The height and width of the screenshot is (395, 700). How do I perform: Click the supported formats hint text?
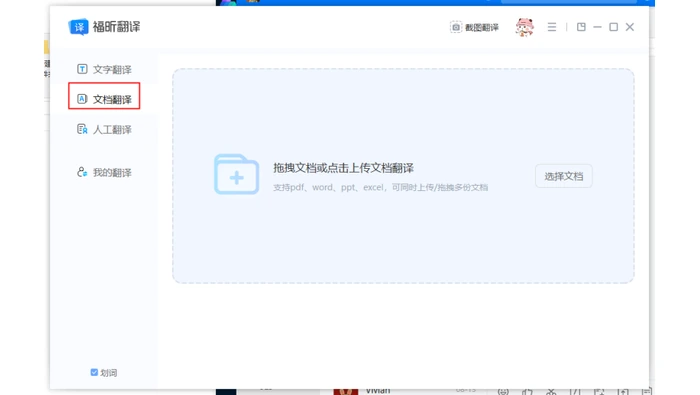(x=380, y=187)
